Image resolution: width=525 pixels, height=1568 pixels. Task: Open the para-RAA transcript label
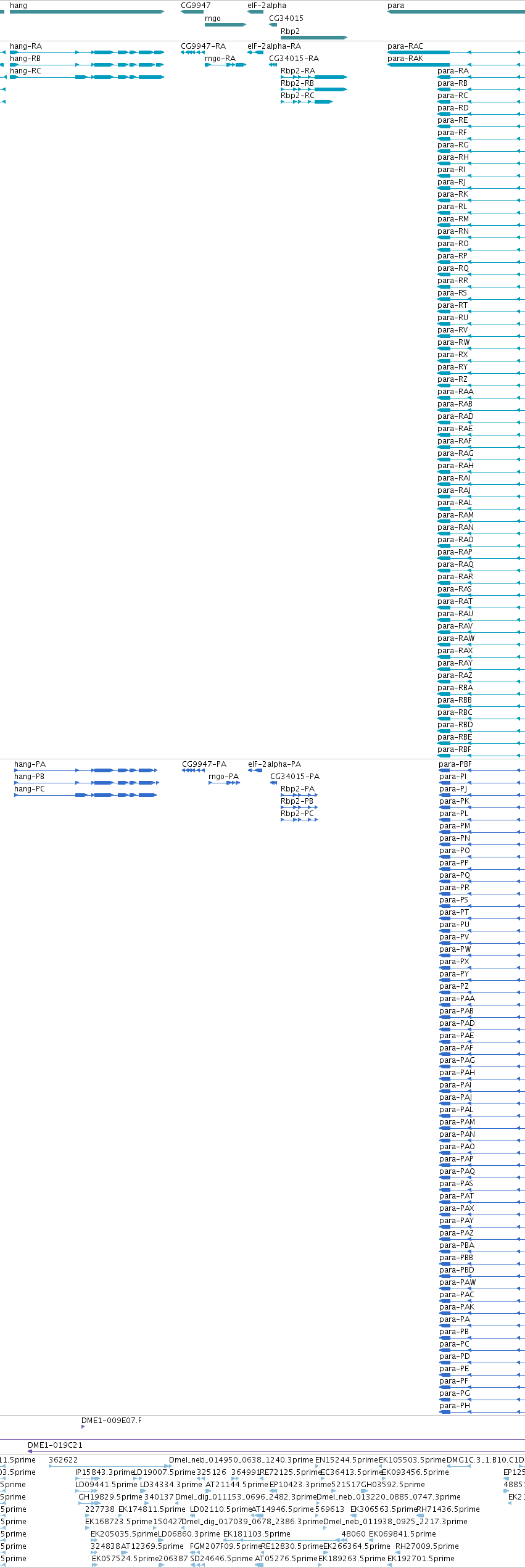(455, 392)
